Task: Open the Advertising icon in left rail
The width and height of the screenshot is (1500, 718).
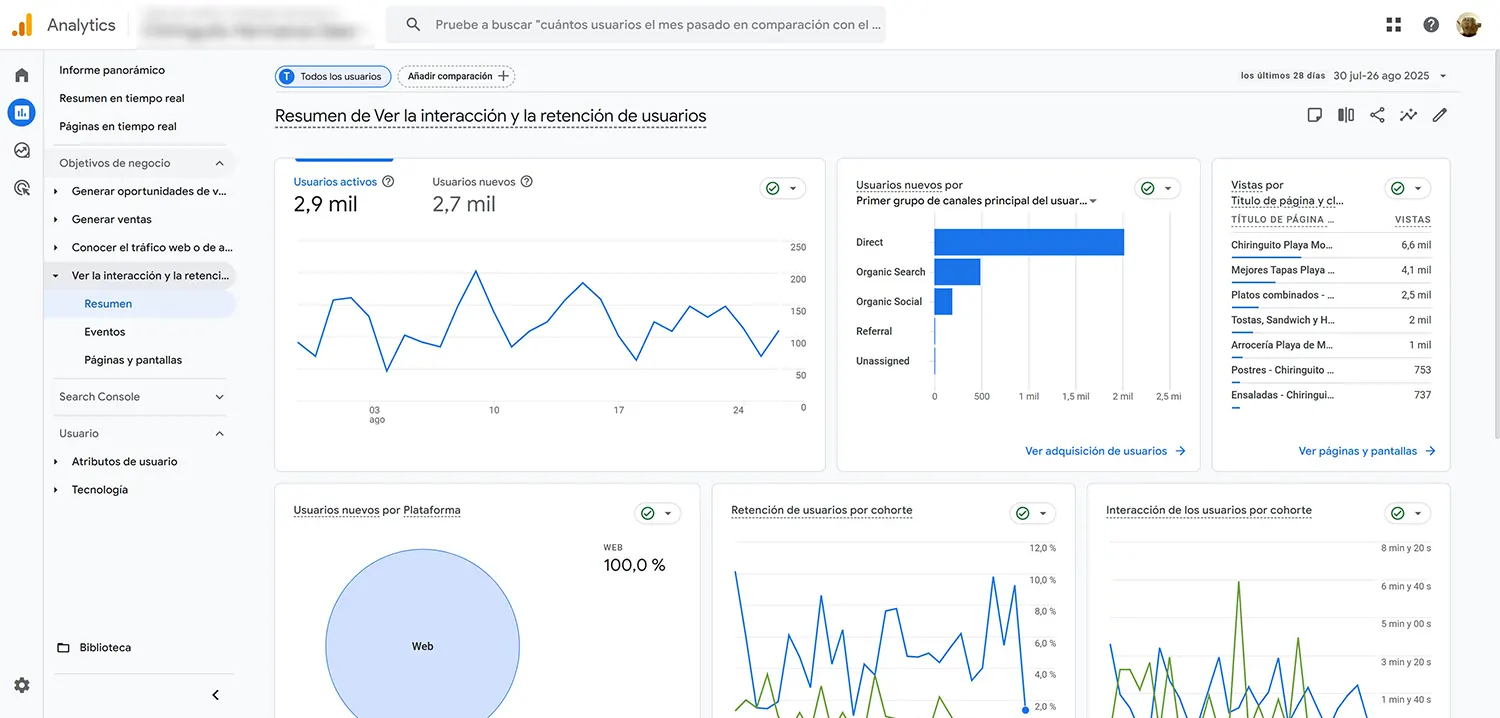Action: click(x=22, y=187)
